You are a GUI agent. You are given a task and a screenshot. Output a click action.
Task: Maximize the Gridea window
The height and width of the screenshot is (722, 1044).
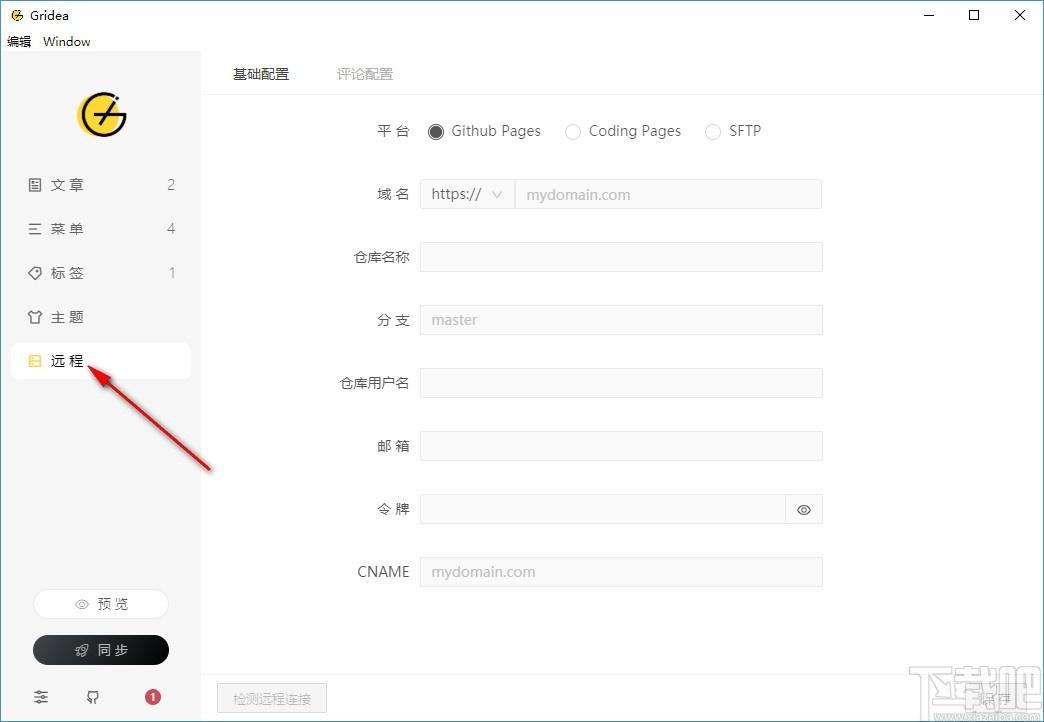coord(974,15)
